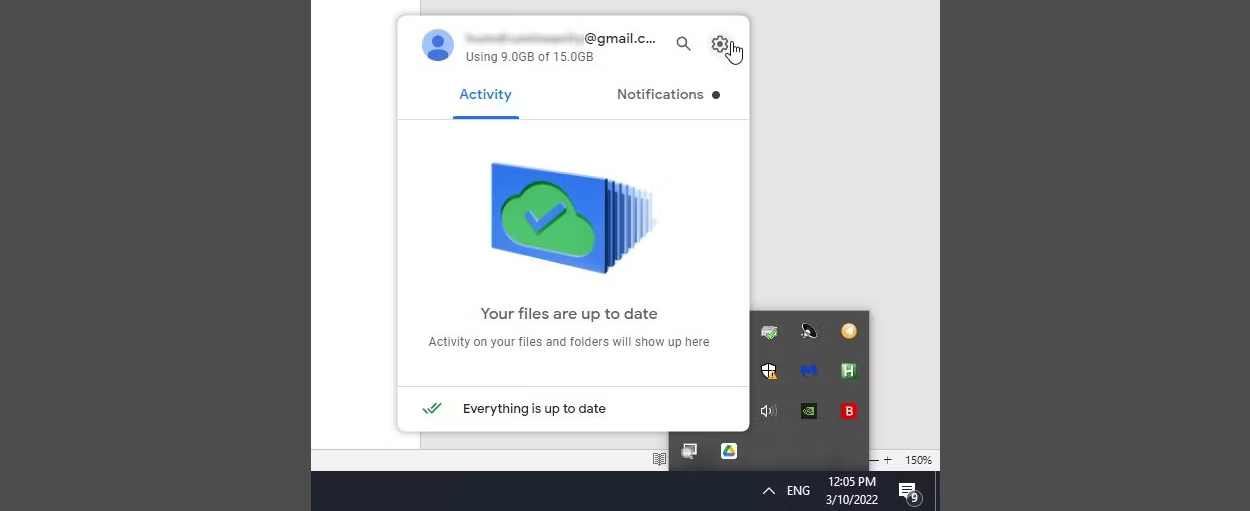
Task: Click 'Your files are up to date' text
Action: [569, 314]
